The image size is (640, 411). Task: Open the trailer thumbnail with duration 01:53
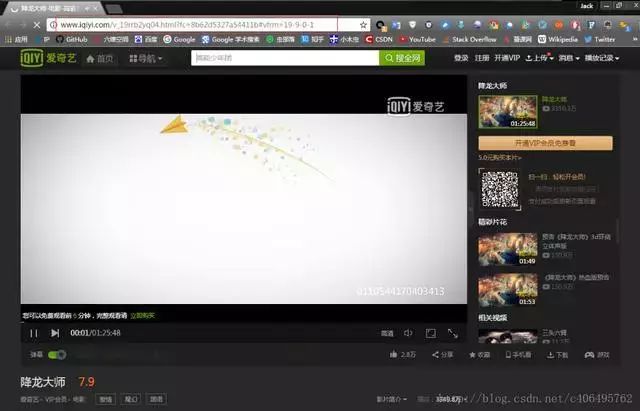[508, 290]
